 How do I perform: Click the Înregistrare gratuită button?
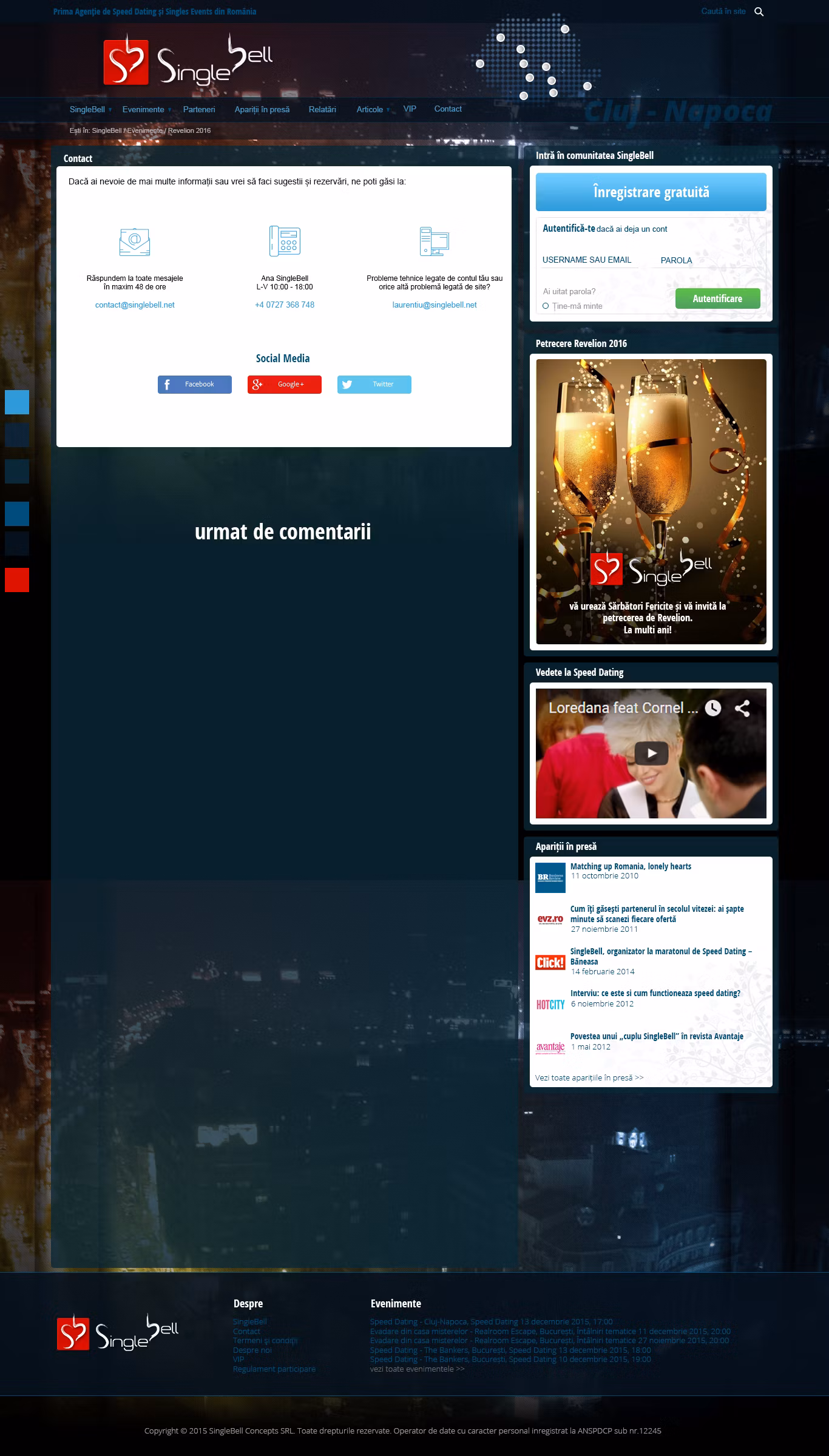[651, 192]
